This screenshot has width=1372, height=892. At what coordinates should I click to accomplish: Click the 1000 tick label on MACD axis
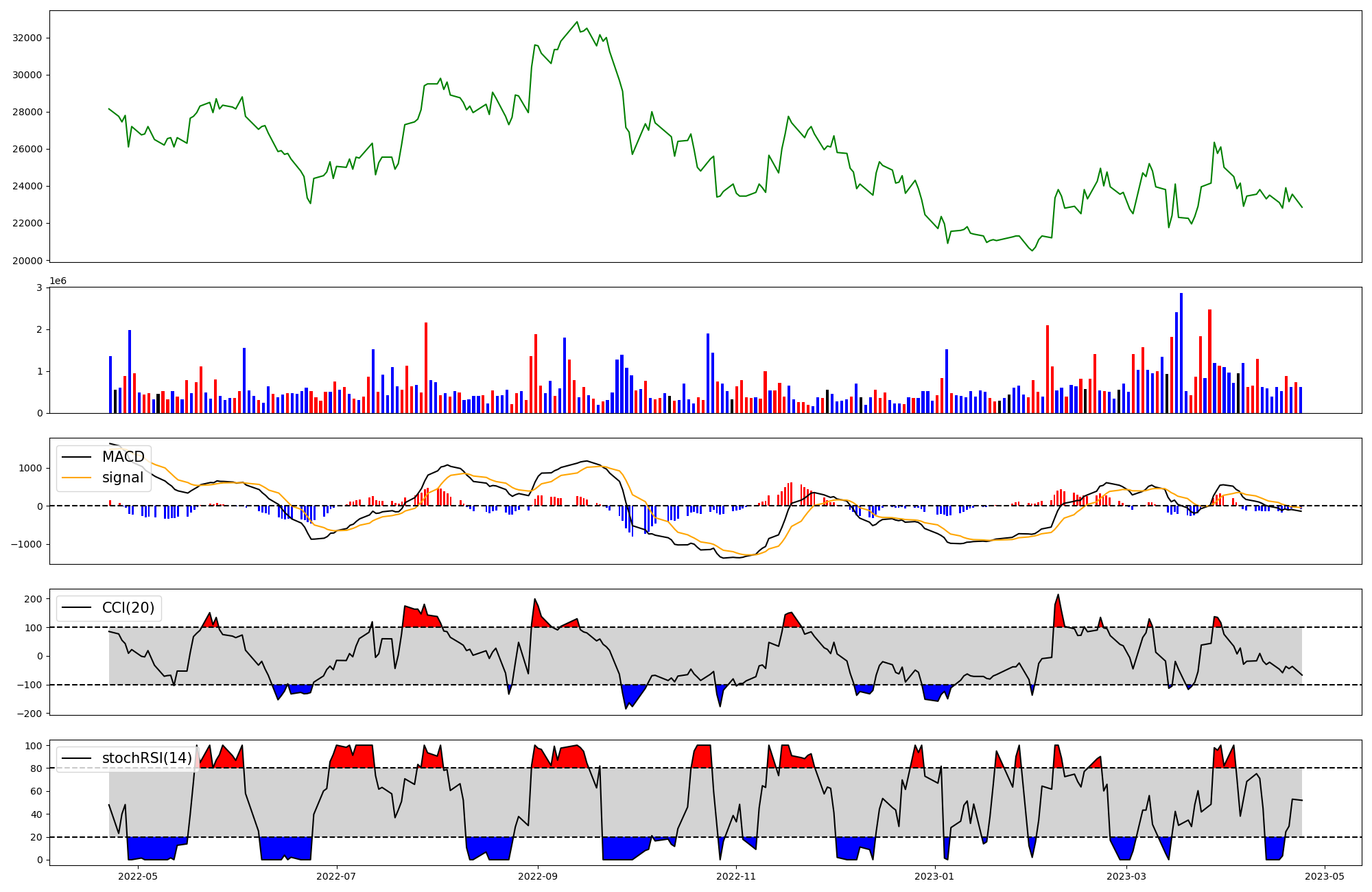point(31,468)
